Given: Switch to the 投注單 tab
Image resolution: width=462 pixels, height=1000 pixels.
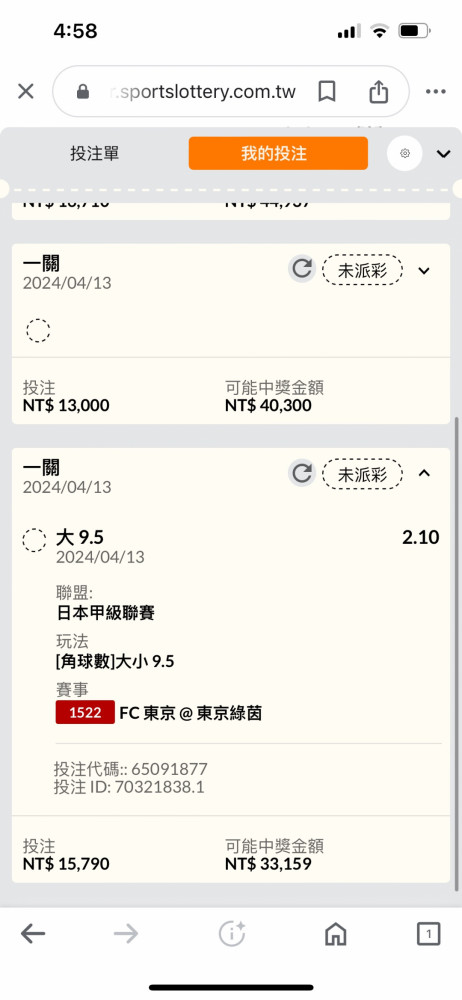Looking at the screenshot, I should [94, 153].
